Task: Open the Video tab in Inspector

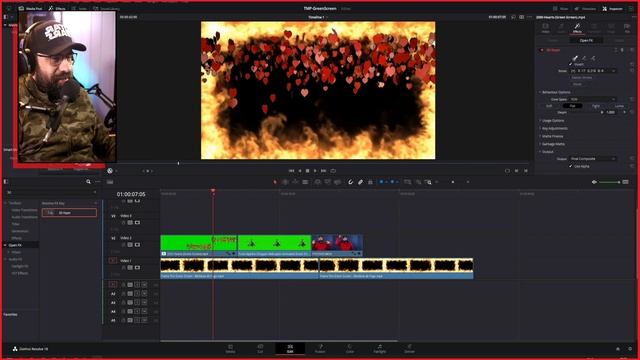Action: point(545,28)
